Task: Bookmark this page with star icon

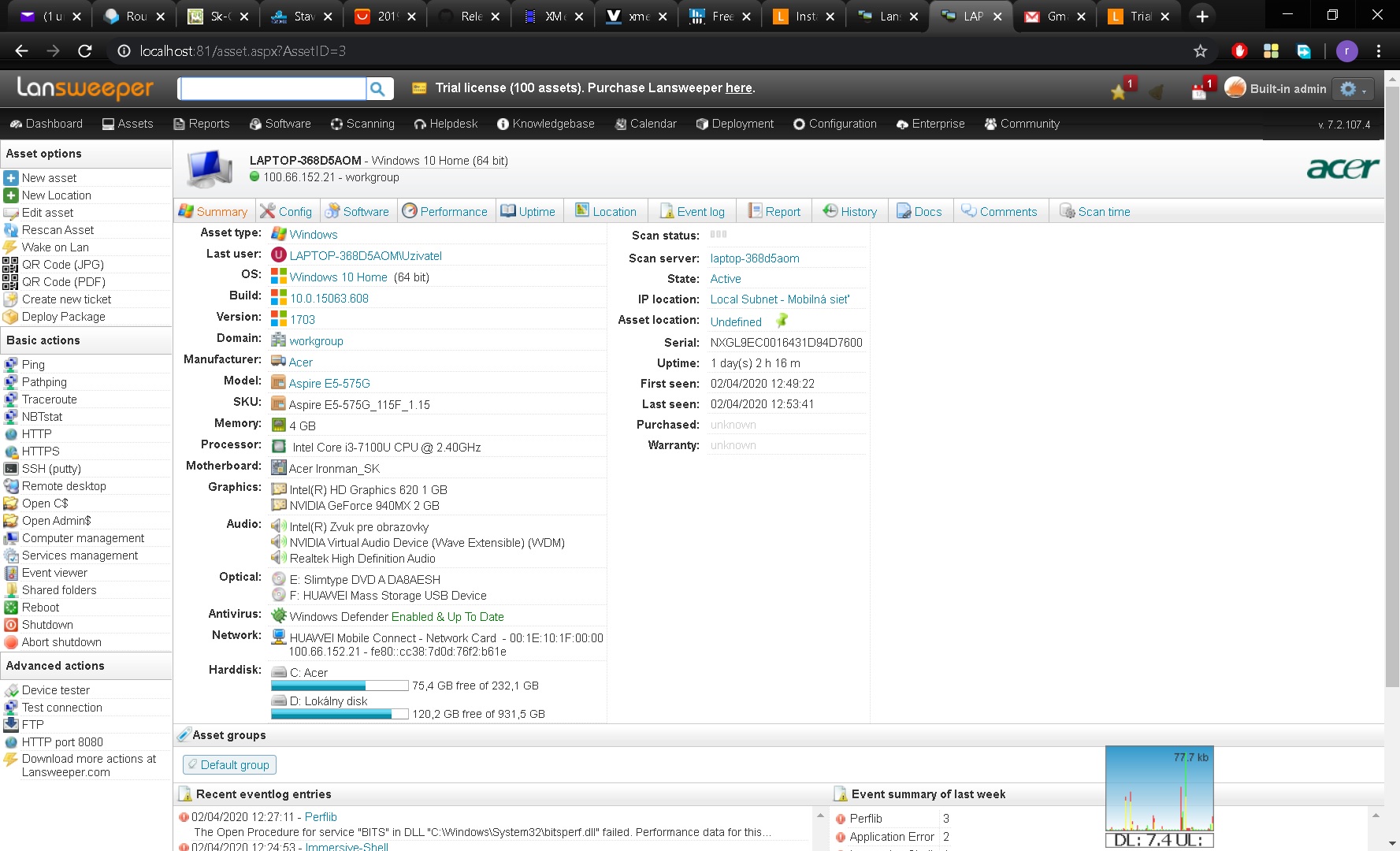Action: pos(1200,51)
